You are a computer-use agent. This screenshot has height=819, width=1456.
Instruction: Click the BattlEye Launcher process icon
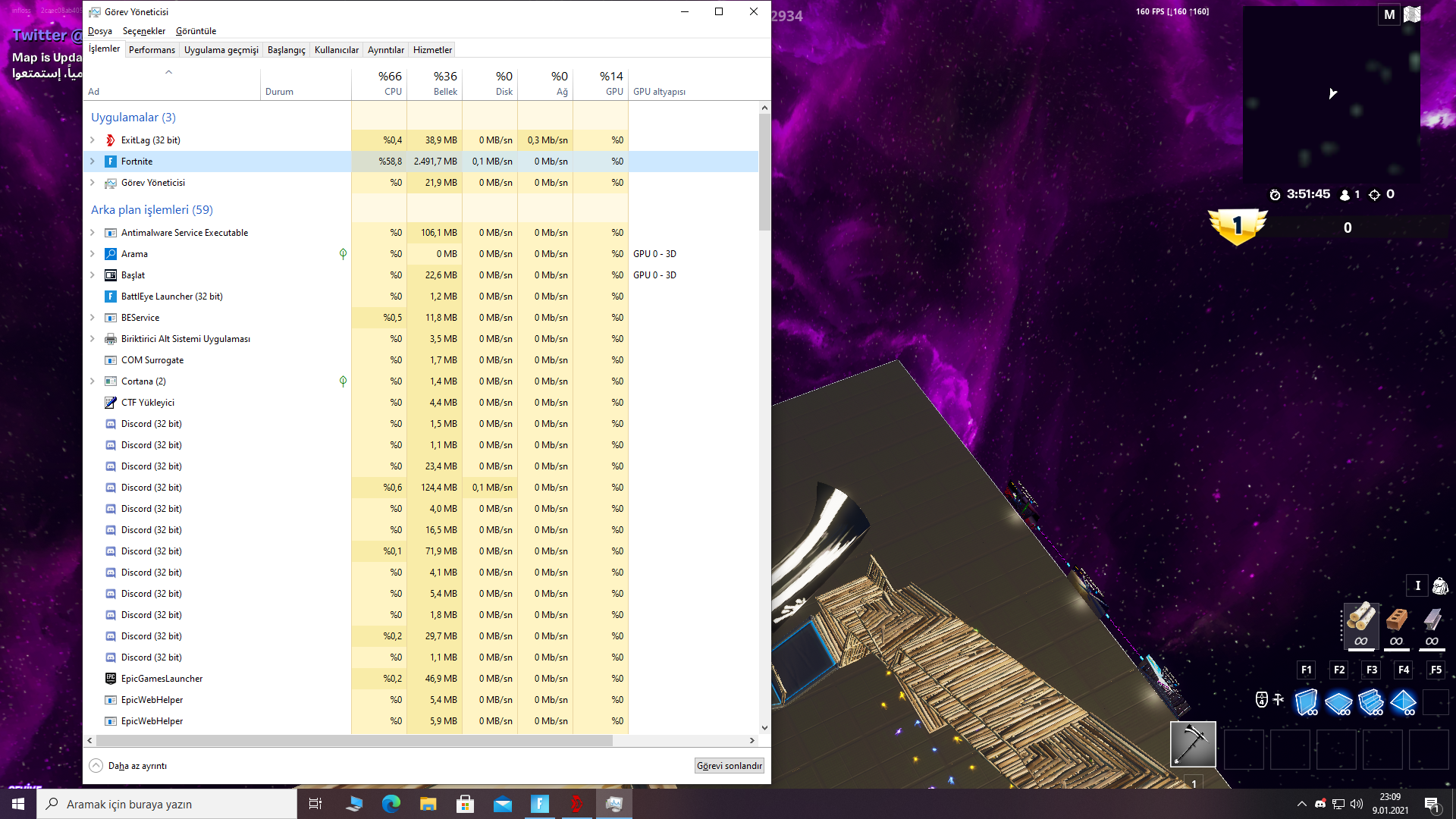(x=111, y=297)
